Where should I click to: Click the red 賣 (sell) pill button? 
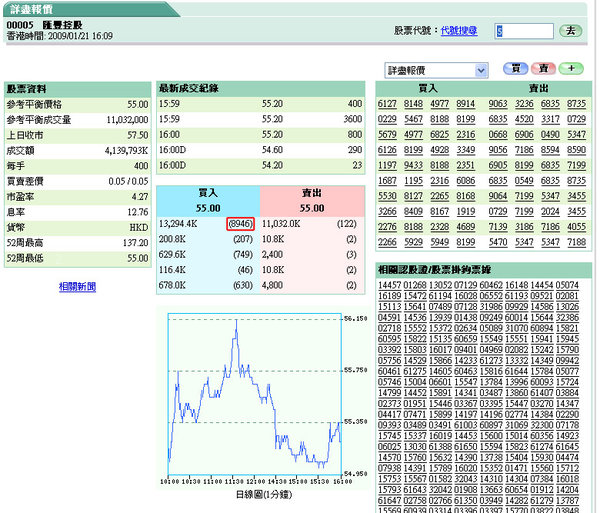[x=543, y=69]
